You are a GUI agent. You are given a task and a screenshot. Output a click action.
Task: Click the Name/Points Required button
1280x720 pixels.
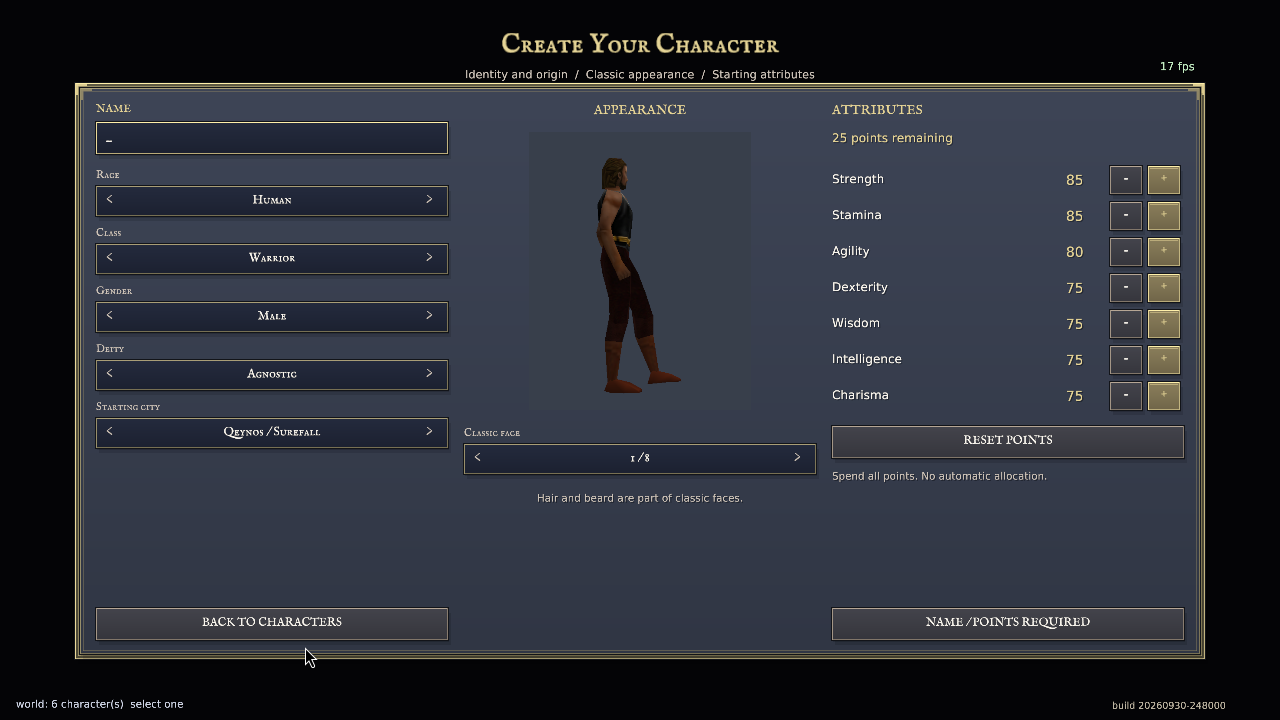pyautogui.click(x=1008, y=623)
